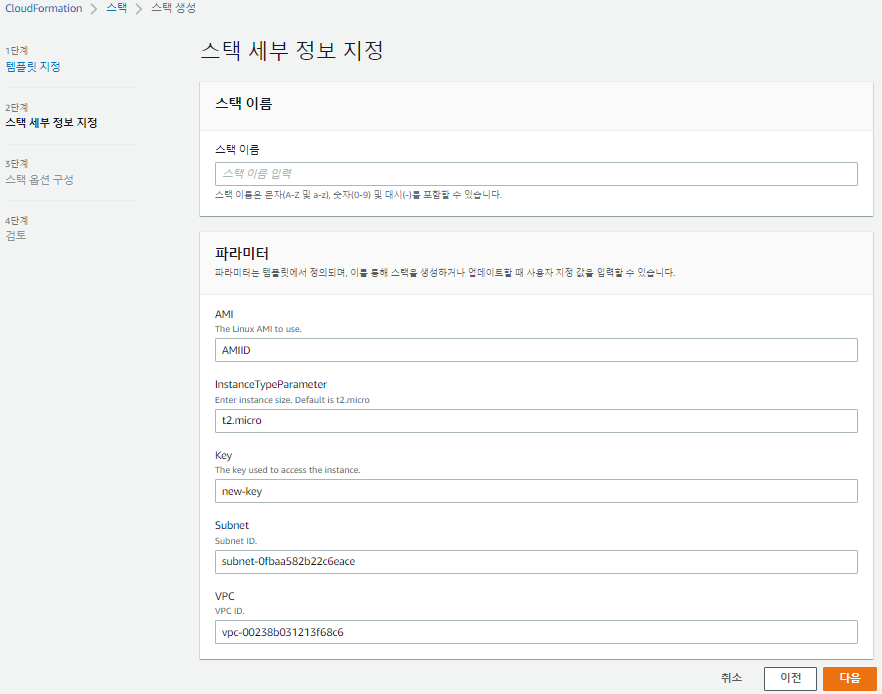The width and height of the screenshot is (882, 694).
Task: Click the 'The Linux AMI to use.' description
Action: (258, 329)
